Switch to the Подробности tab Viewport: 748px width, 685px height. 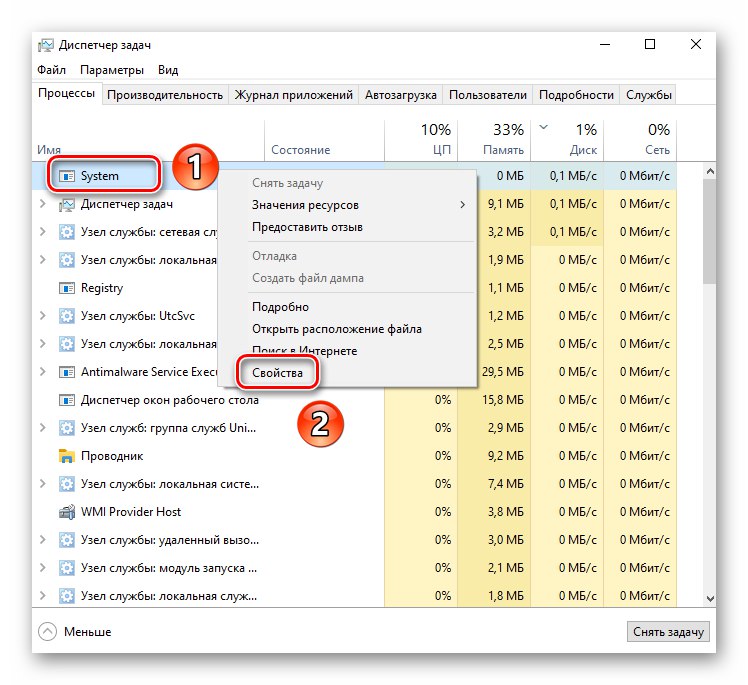576,95
